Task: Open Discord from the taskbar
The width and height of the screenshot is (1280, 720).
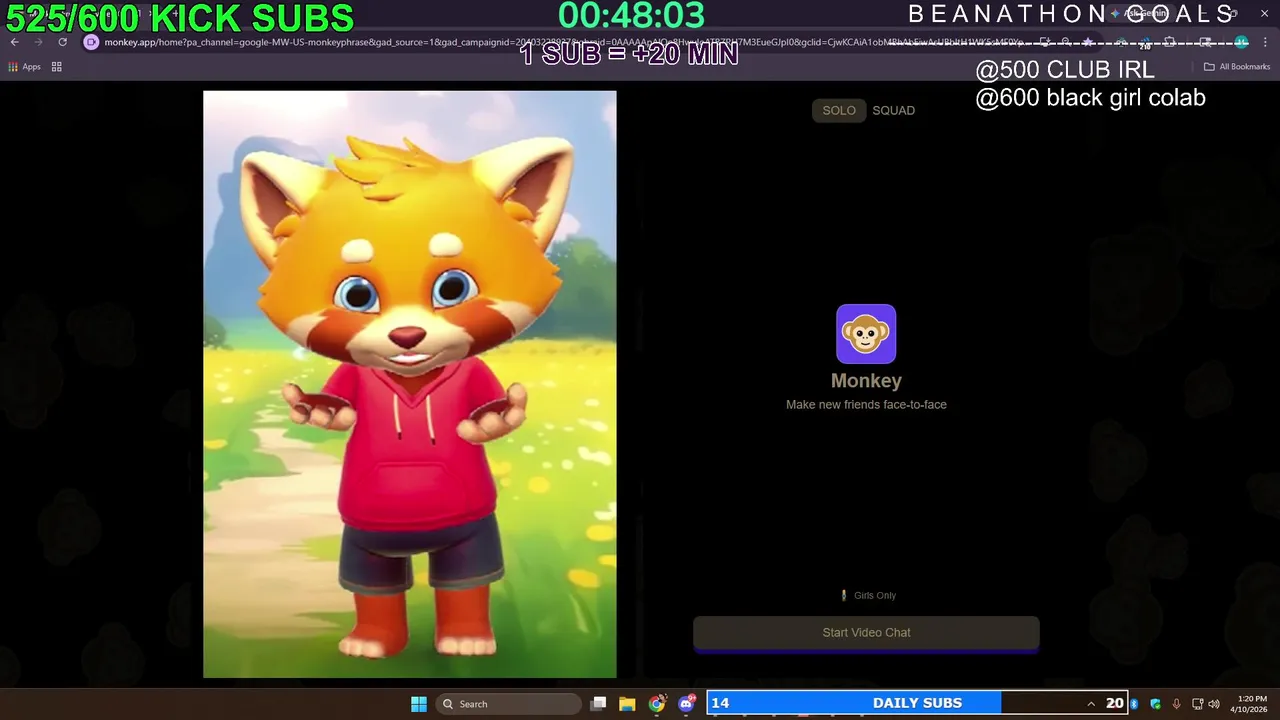Action: pyautogui.click(x=686, y=704)
